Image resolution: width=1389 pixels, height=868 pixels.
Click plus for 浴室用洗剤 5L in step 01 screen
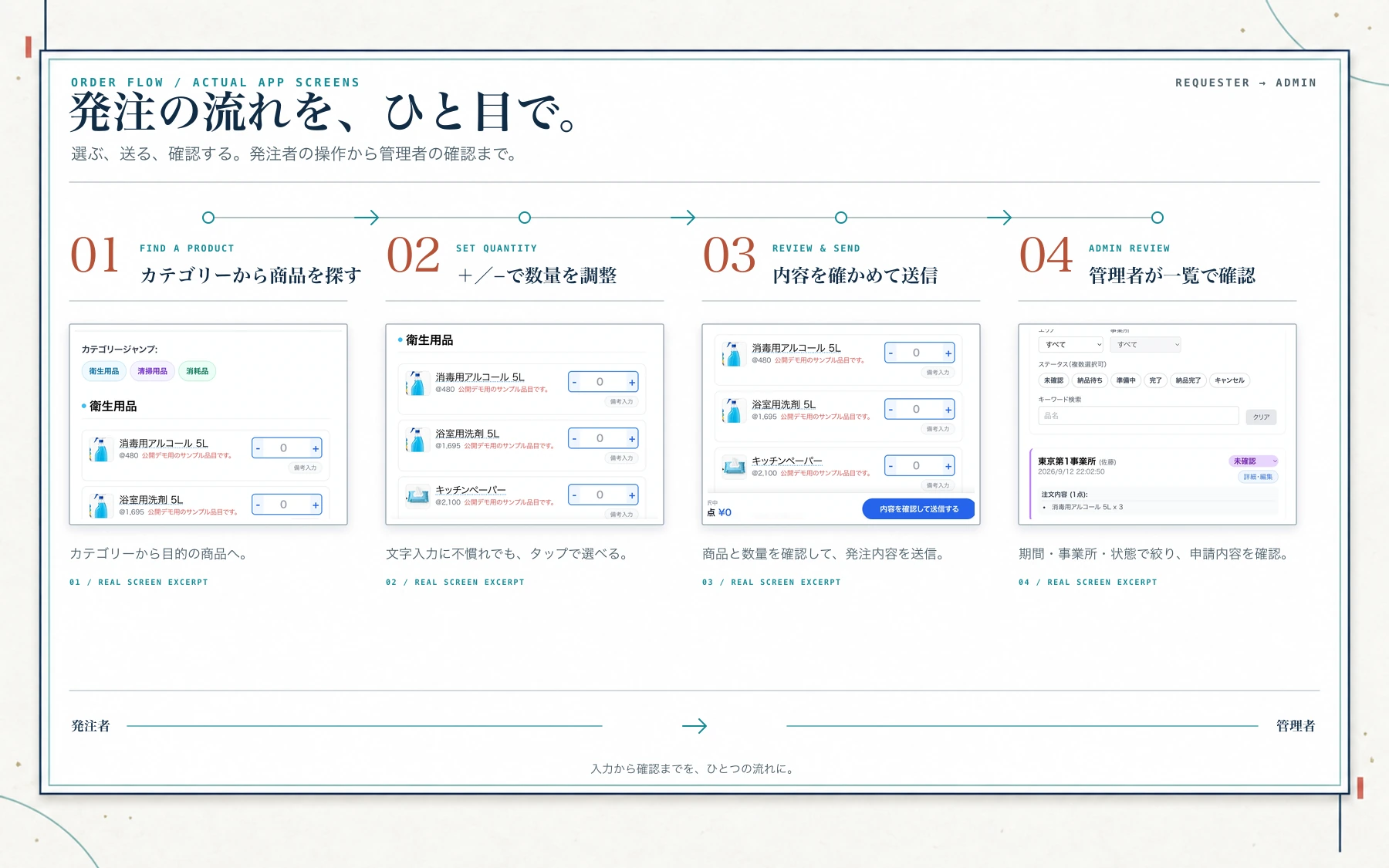click(315, 505)
